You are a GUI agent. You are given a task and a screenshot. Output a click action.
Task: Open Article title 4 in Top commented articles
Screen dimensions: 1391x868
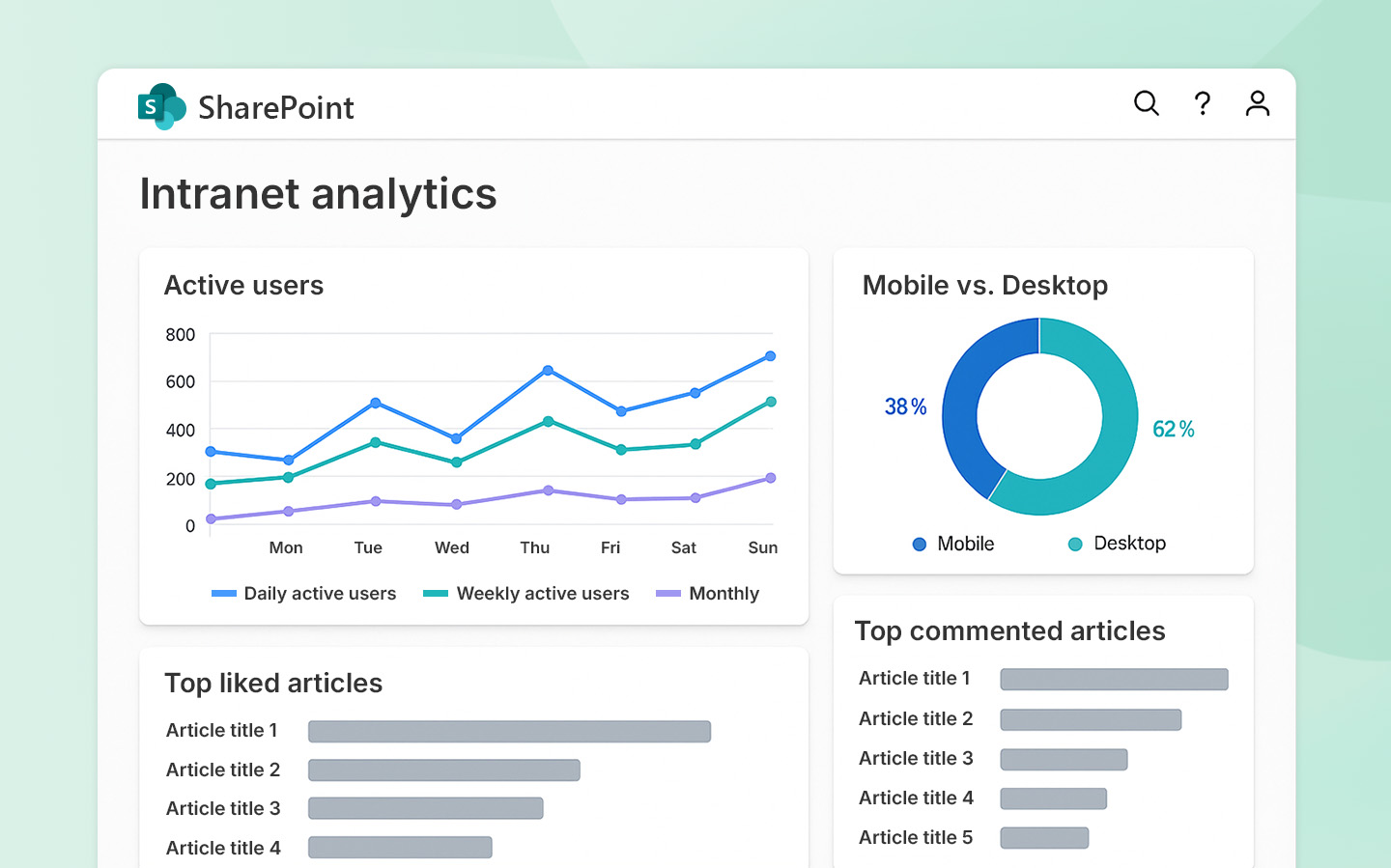click(x=916, y=798)
